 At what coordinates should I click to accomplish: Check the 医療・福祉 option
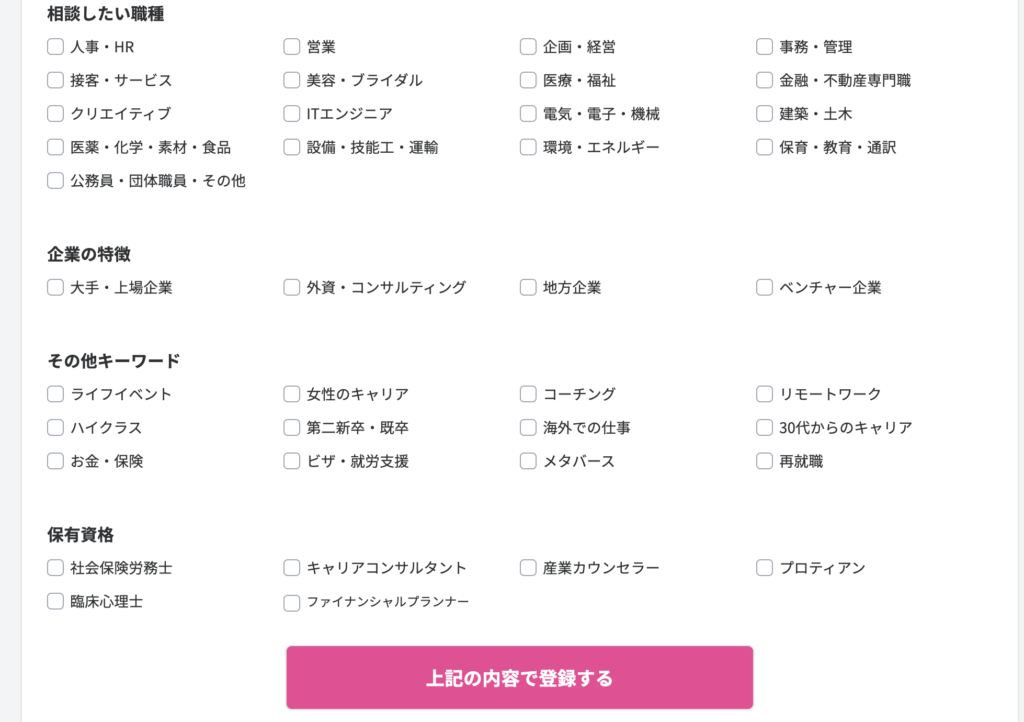click(x=528, y=81)
